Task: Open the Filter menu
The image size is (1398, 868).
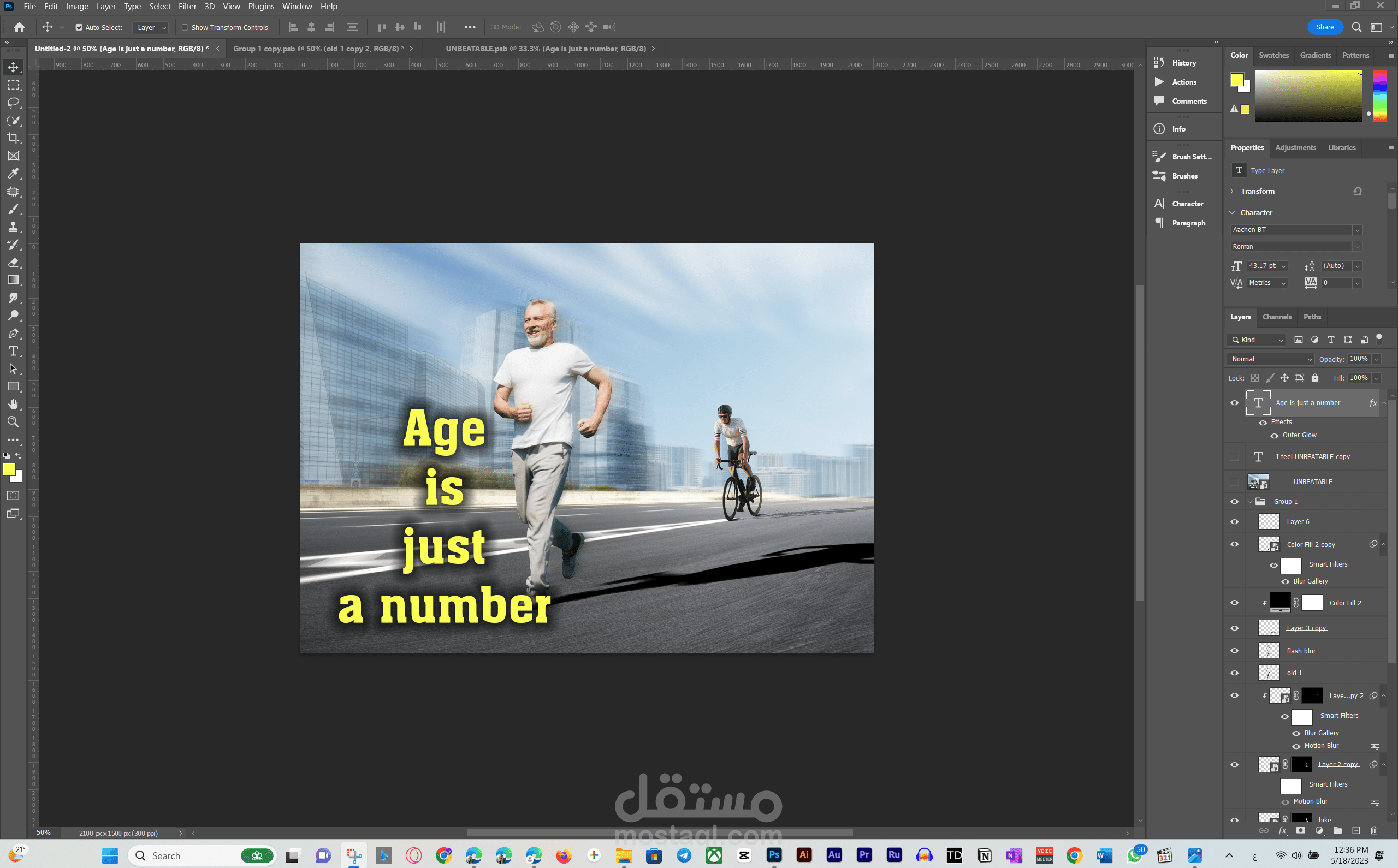Action: (187, 7)
